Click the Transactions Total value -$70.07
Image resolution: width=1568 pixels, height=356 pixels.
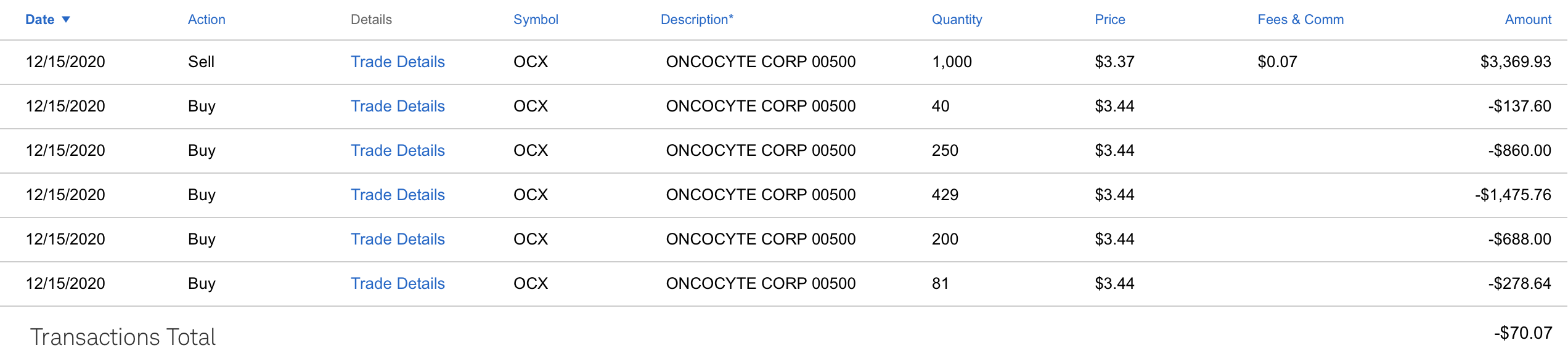(1522, 333)
